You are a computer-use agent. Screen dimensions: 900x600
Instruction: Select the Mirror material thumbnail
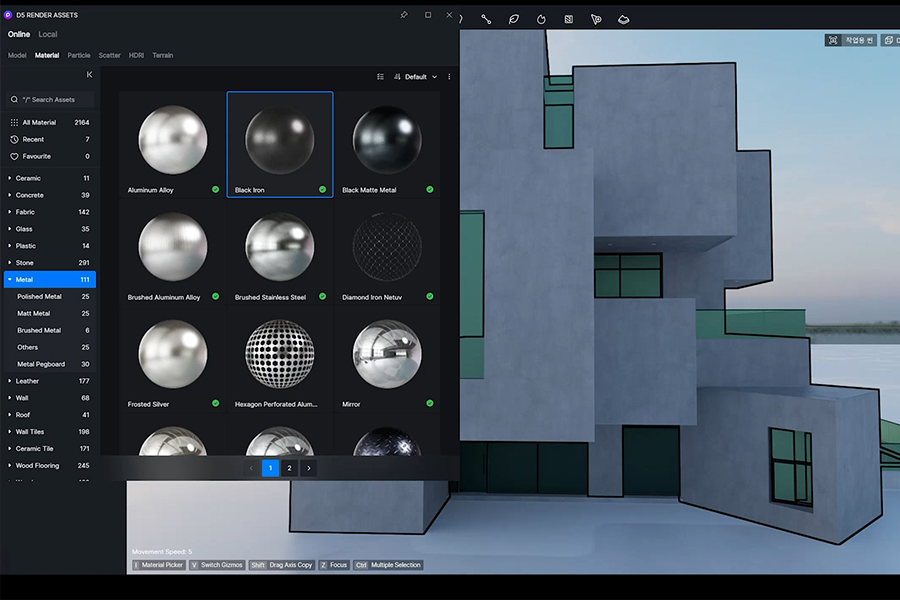pyautogui.click(x=387, y=354)
